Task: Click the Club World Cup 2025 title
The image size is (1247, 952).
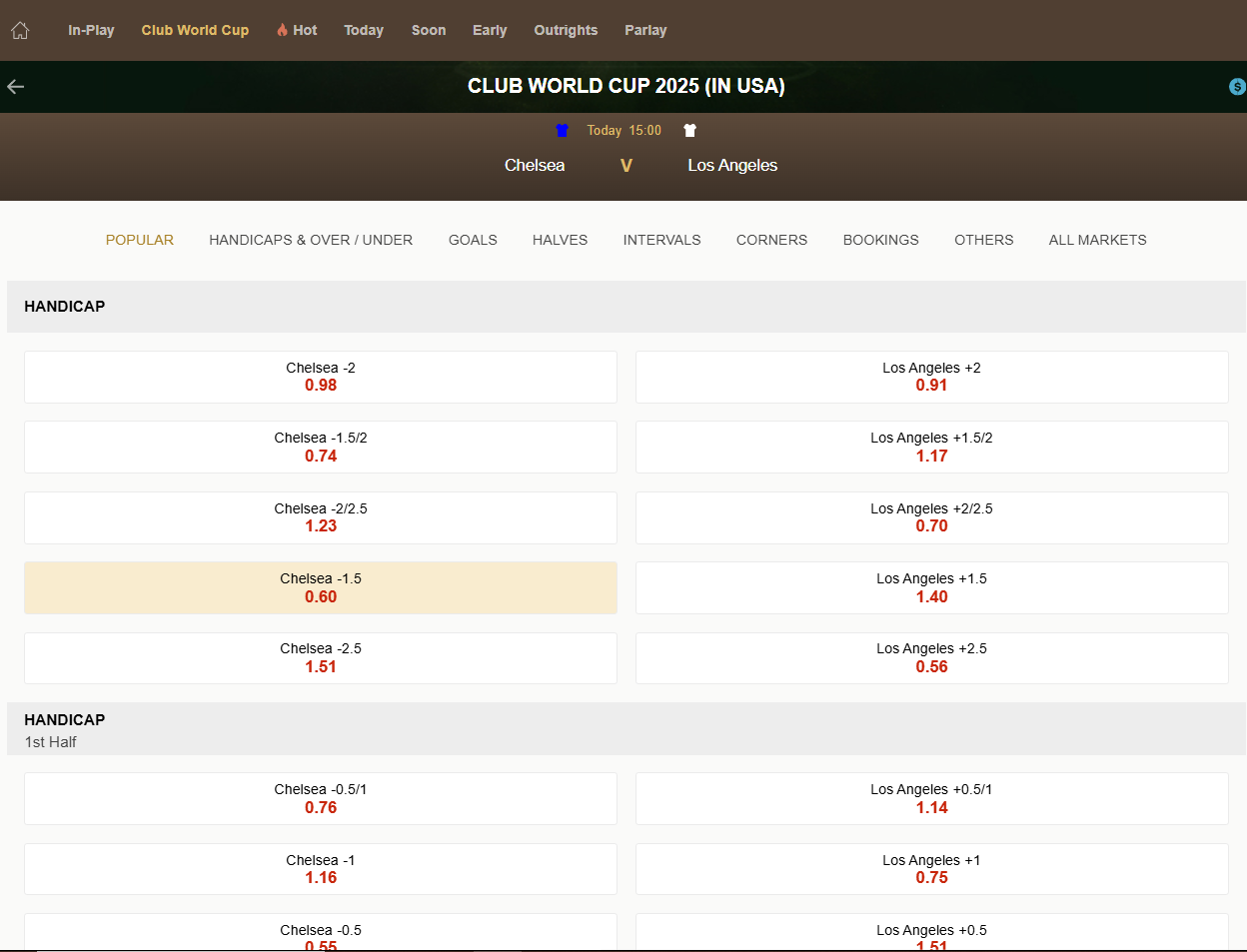Action: point(626,86)
